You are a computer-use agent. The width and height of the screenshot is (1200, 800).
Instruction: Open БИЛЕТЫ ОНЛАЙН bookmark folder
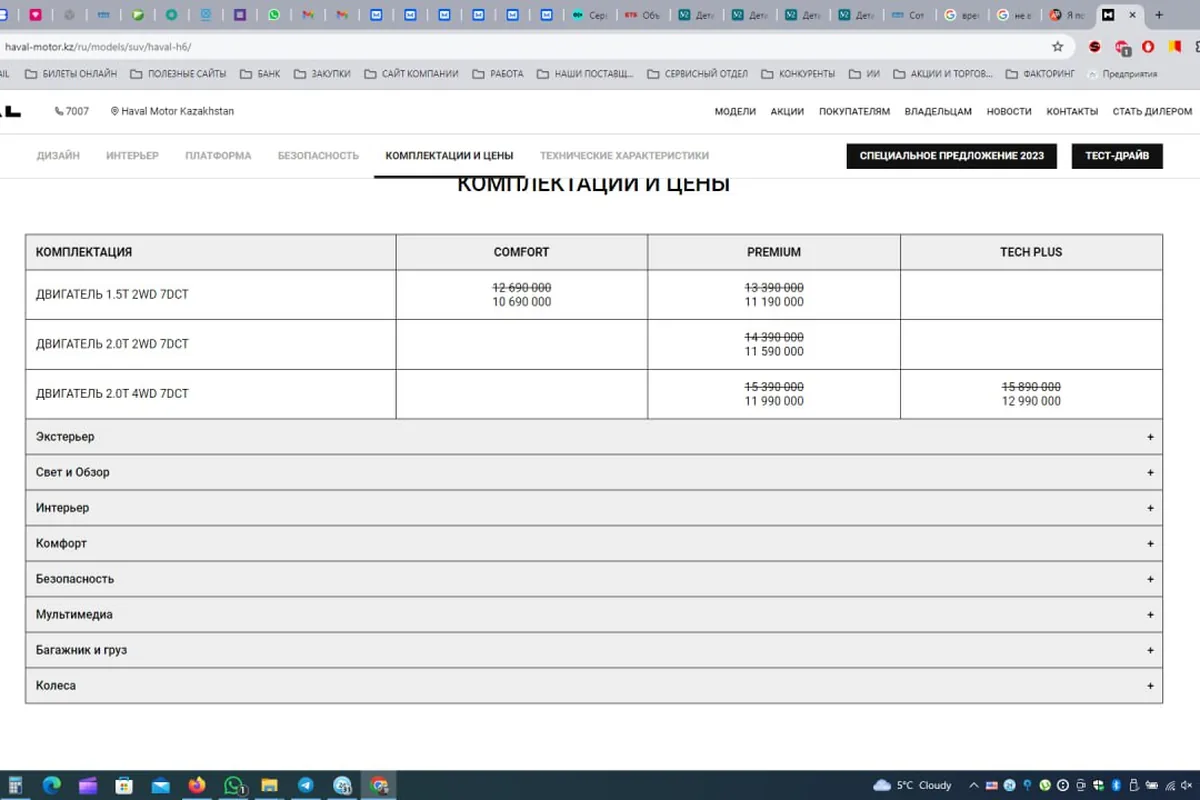(x=71, y=74)
